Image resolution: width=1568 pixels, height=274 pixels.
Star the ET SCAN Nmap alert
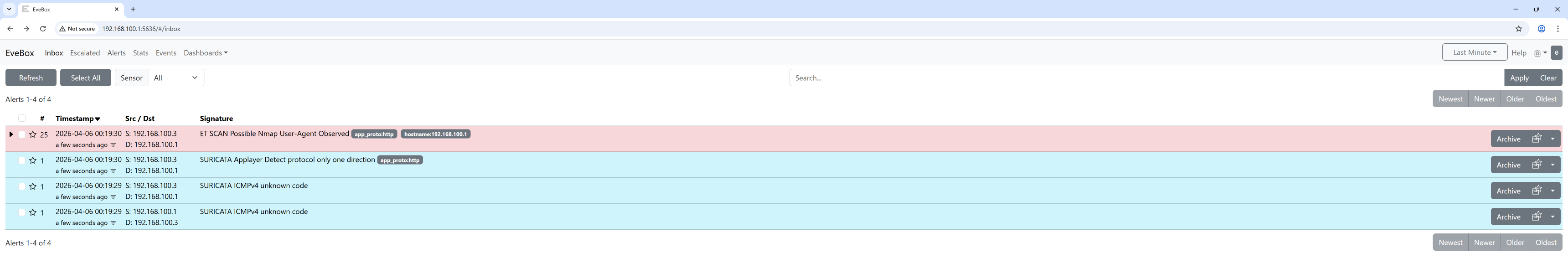[x=33, y=134]
